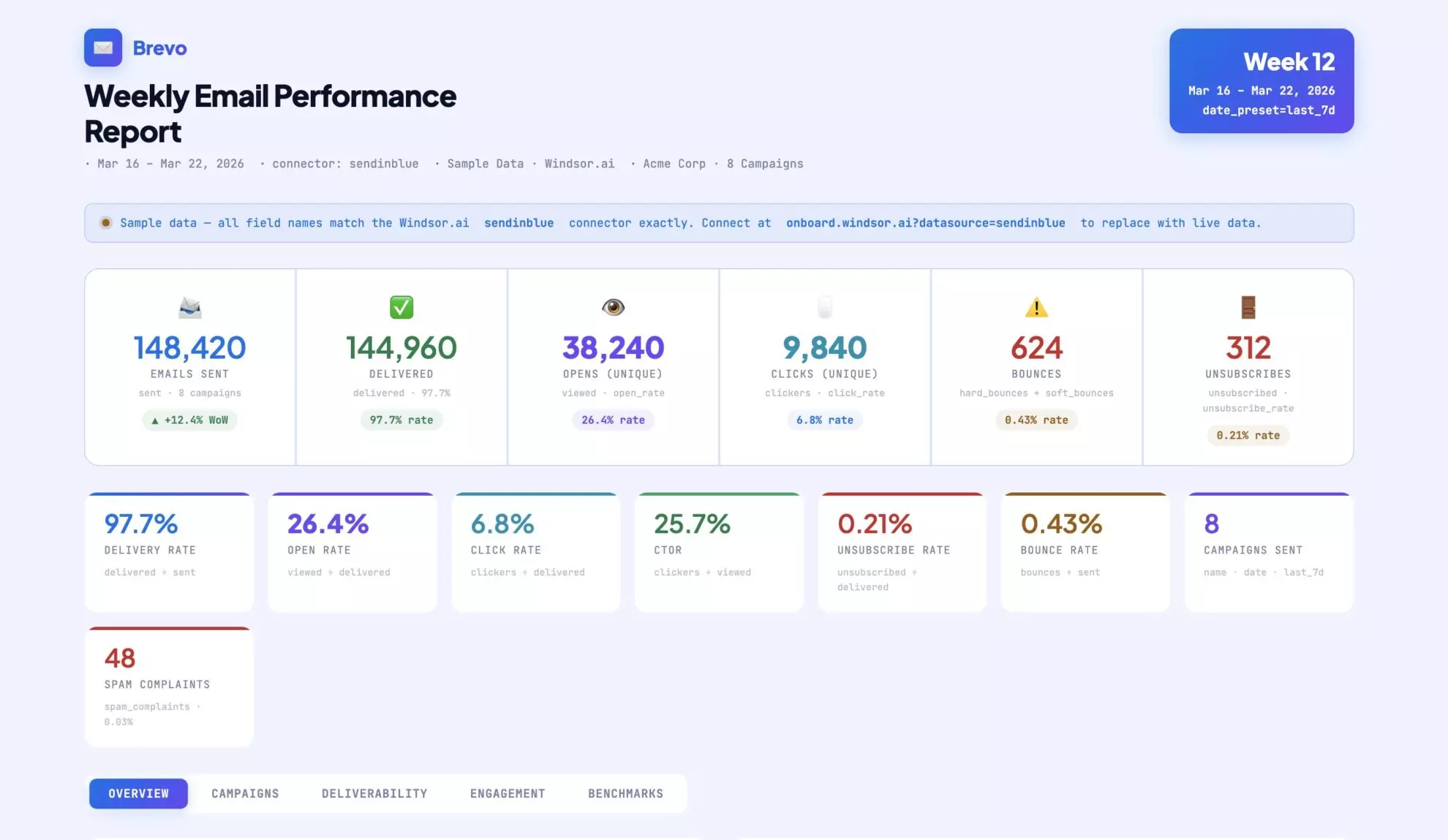
Task: Click the 26.4% rate pill under opens
Action: (613, 420)
